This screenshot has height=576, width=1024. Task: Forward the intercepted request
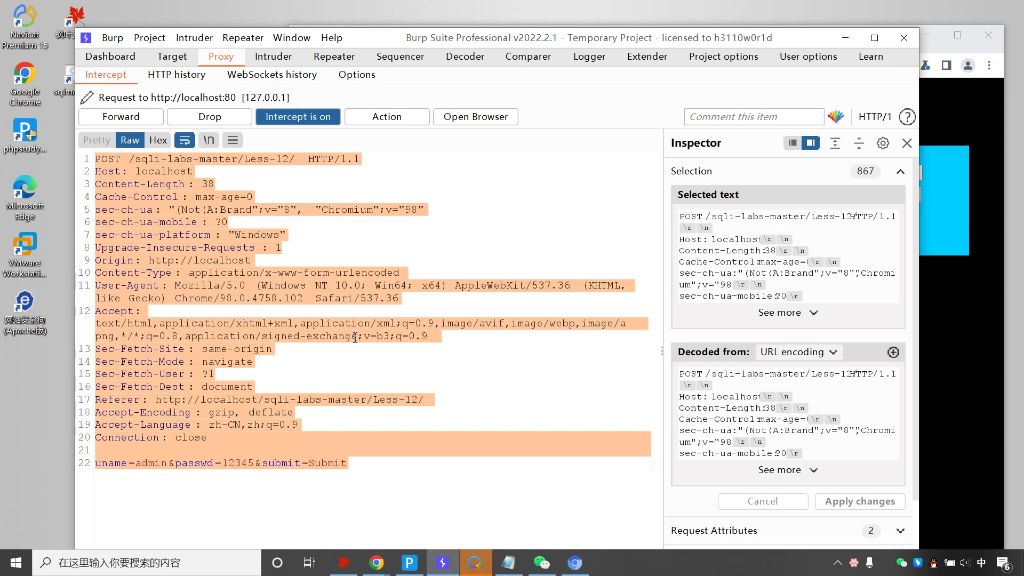121,117
